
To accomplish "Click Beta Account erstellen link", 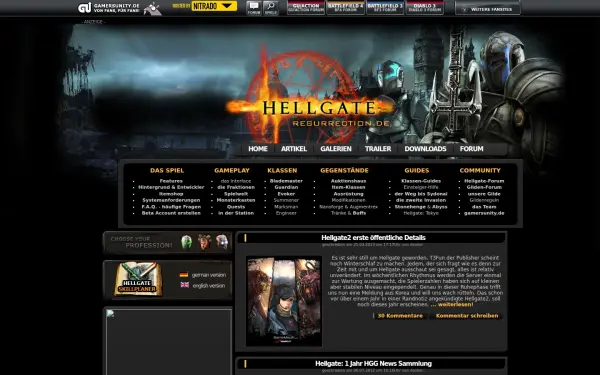I will coord(171,213).
